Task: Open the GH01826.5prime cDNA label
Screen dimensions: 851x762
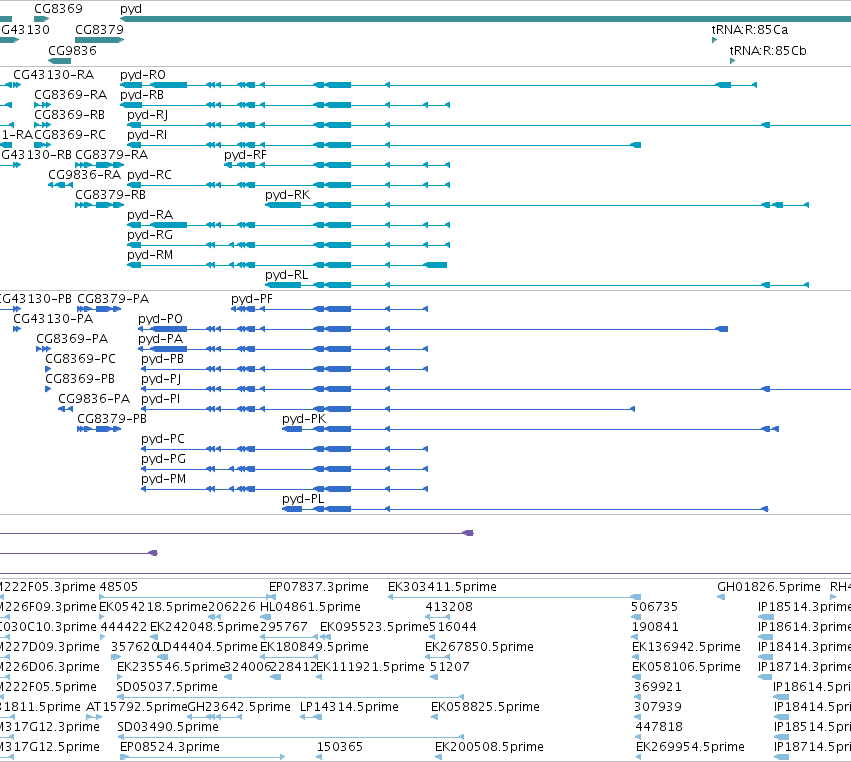Action: click(x=769, y=587)
